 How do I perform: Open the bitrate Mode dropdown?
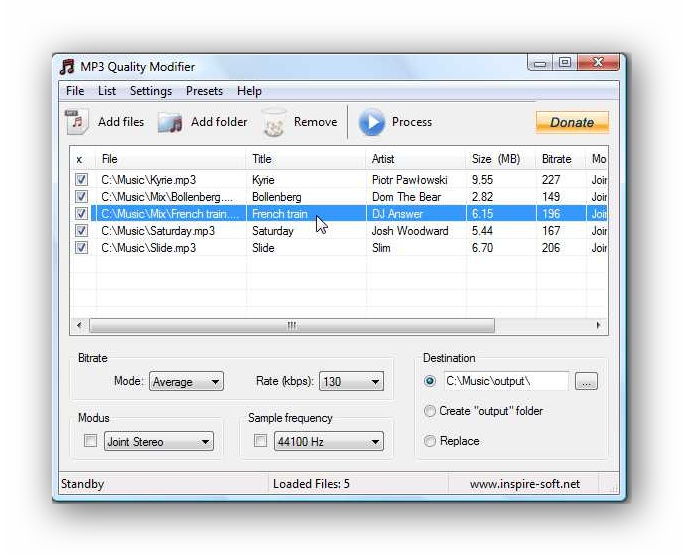(x=186, y=382)
